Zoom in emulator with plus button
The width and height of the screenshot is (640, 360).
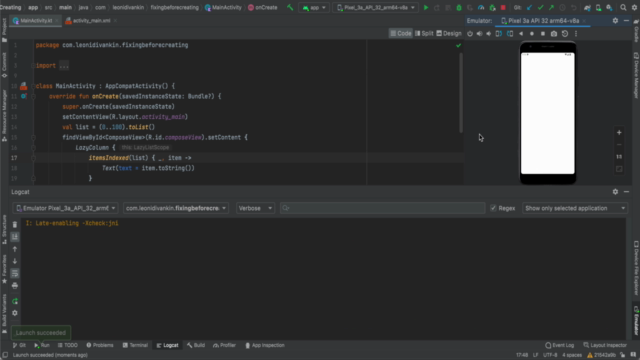click(x=619, y=133)
